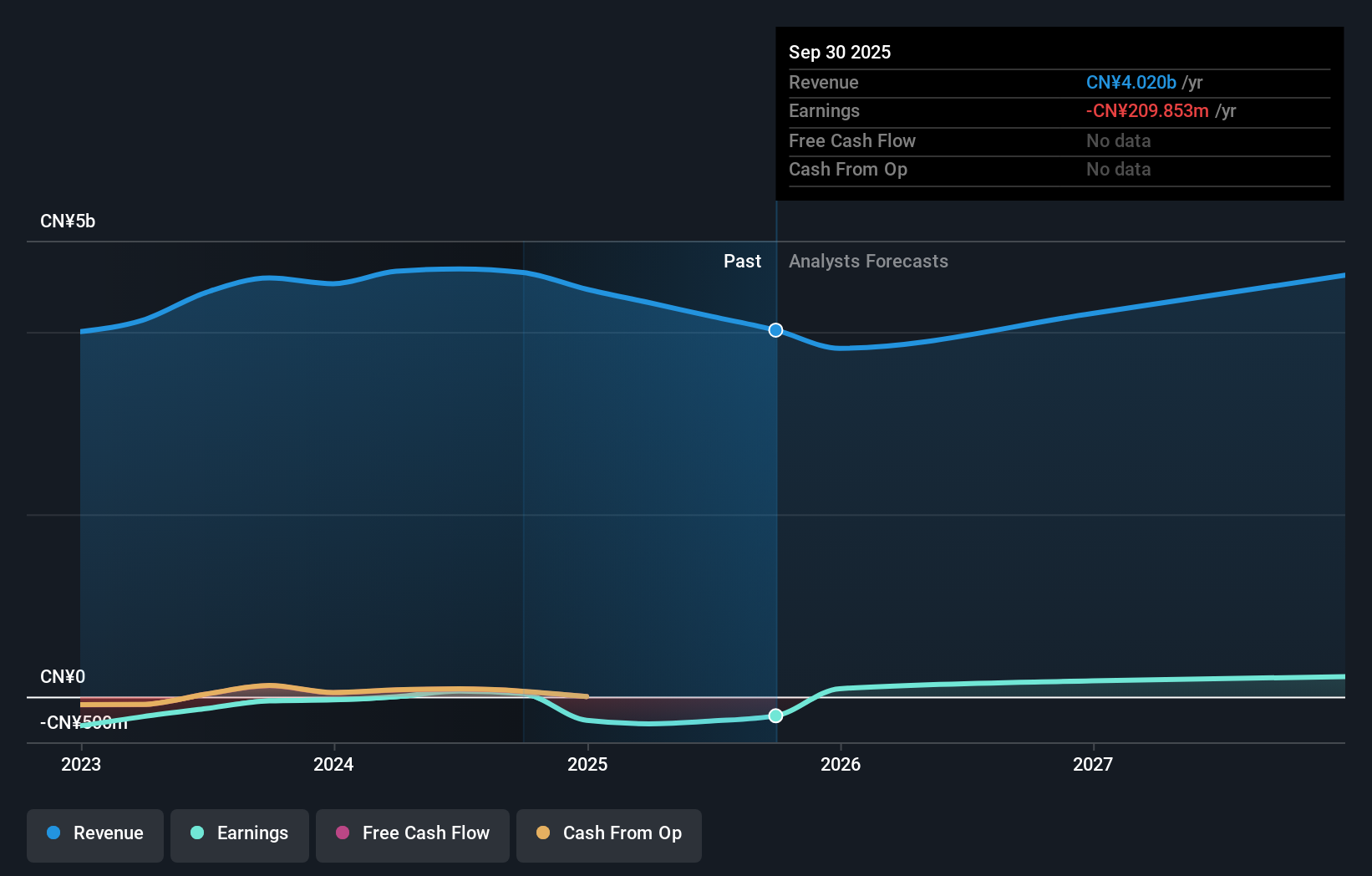This screenshot has width=1372, height=876.
Task: Toggle the Earnings series visibility
Action: (239, 835)
